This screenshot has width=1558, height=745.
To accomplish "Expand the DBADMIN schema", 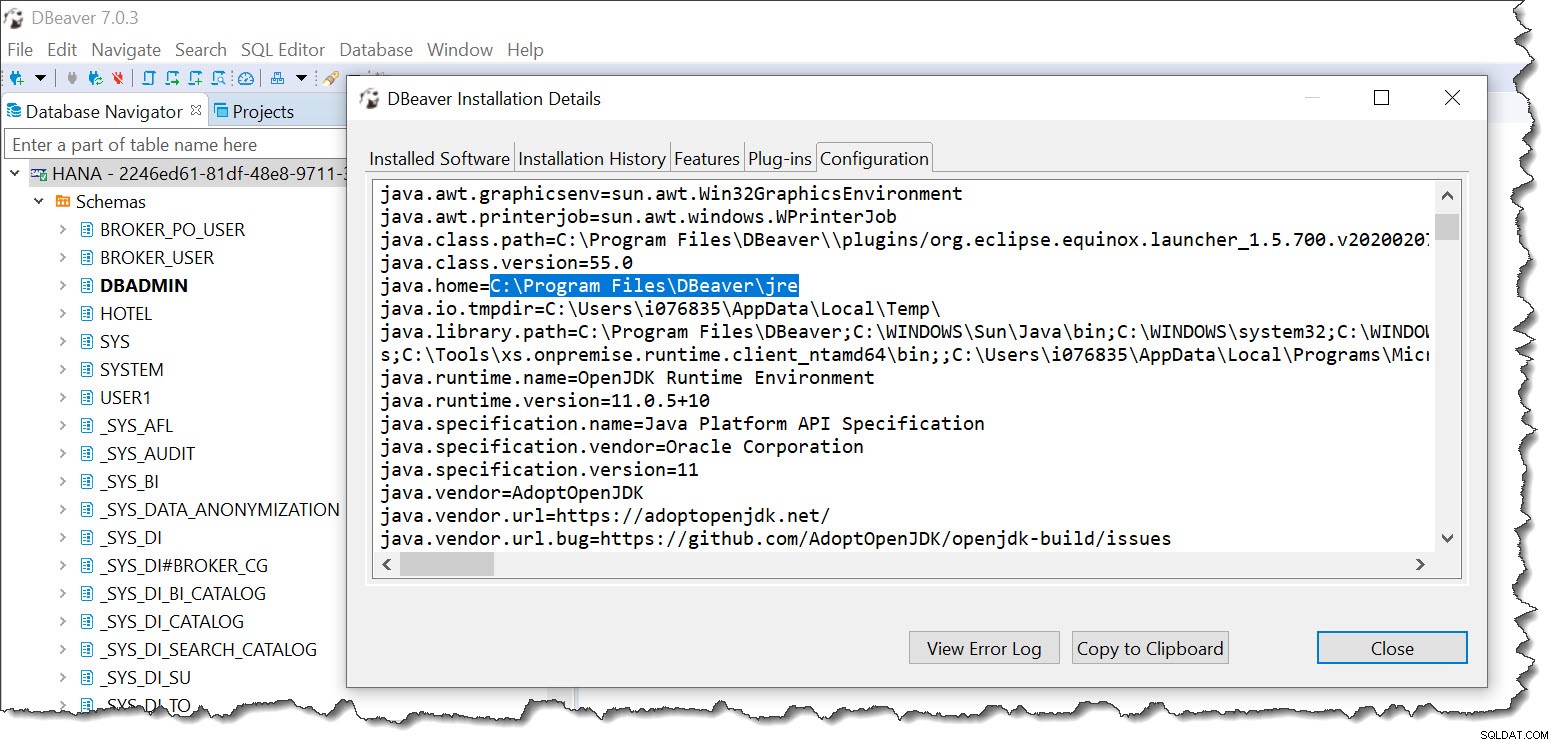I will point(63,285).
